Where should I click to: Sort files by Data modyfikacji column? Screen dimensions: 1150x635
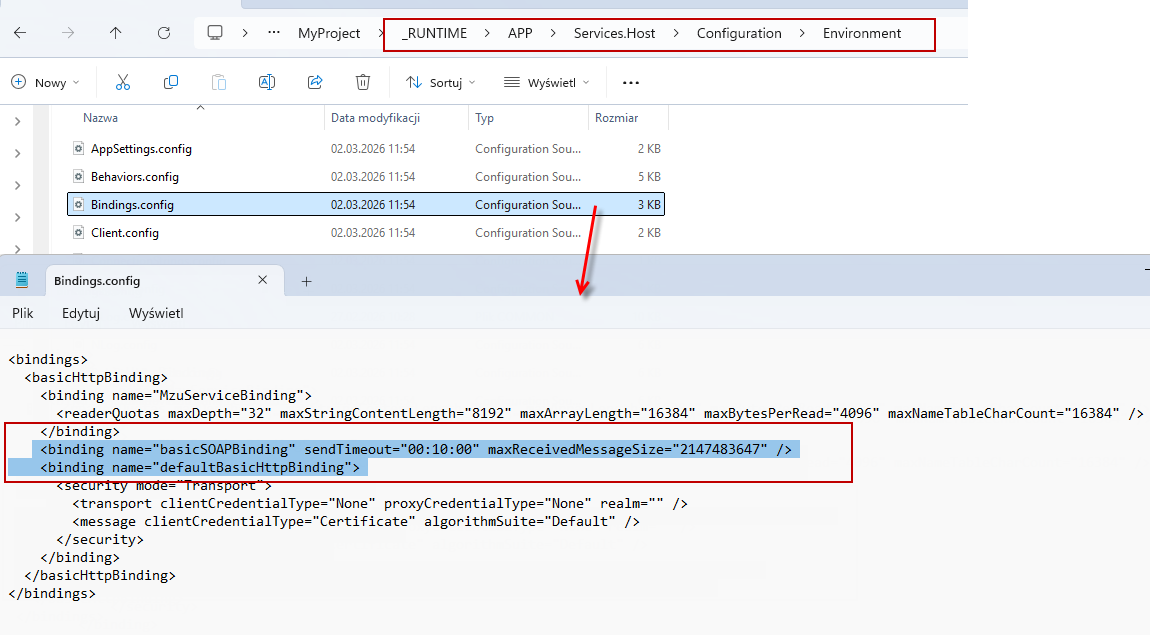[x=376, y=118]
